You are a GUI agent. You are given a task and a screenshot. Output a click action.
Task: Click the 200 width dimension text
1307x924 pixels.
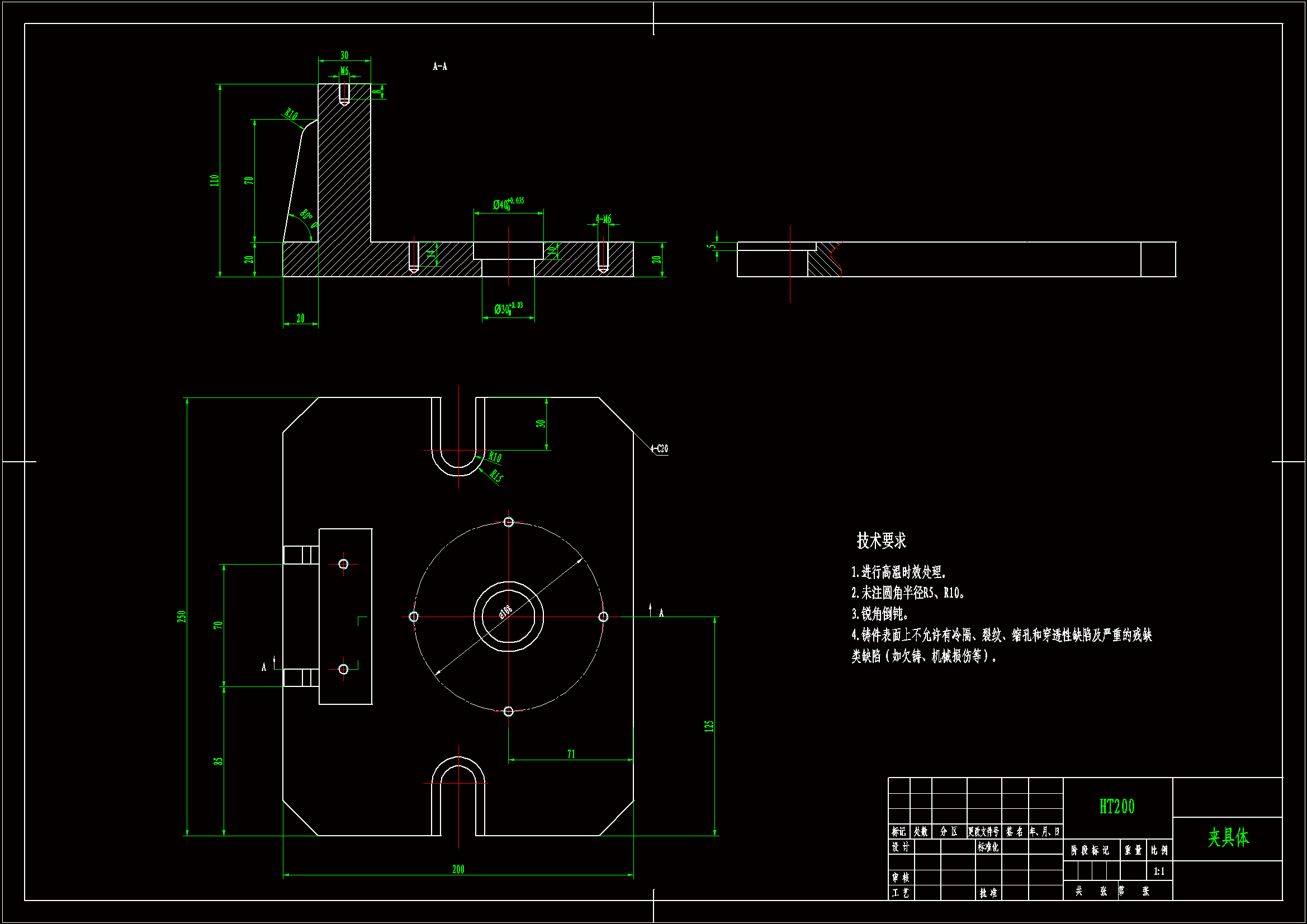click(x=458, y=869)
